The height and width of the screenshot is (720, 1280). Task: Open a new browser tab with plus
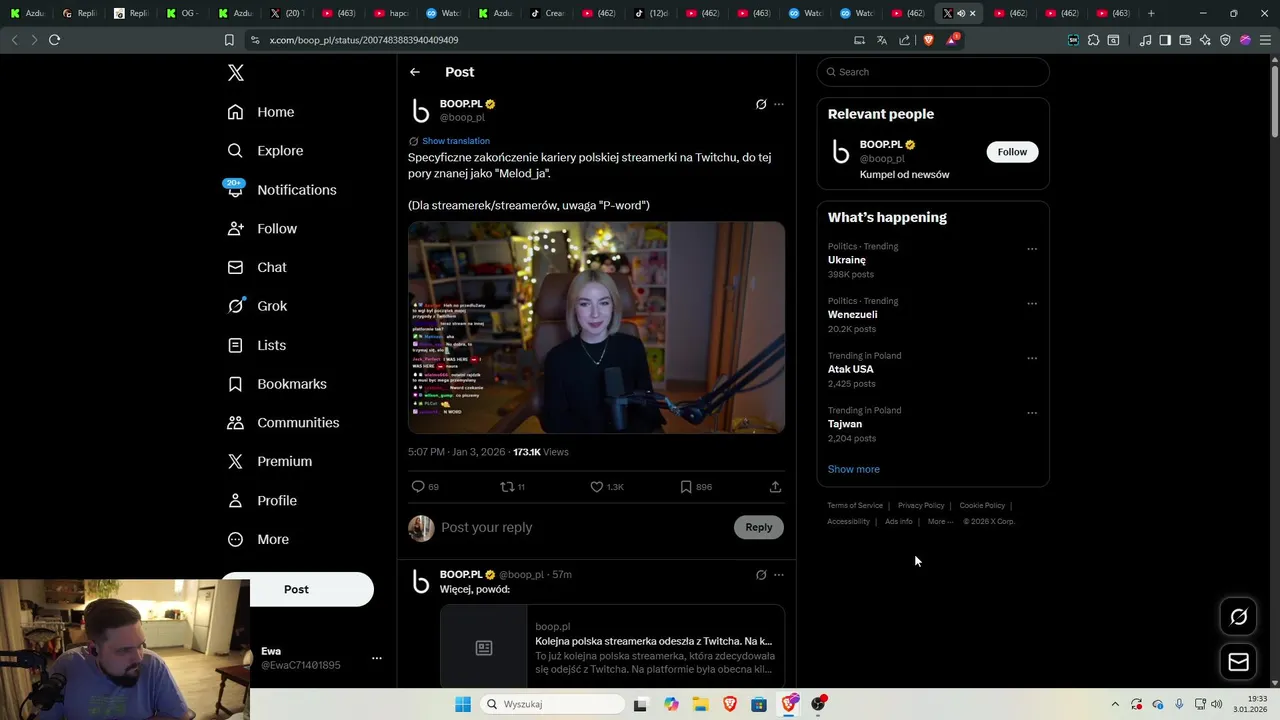coord(1151,13)
